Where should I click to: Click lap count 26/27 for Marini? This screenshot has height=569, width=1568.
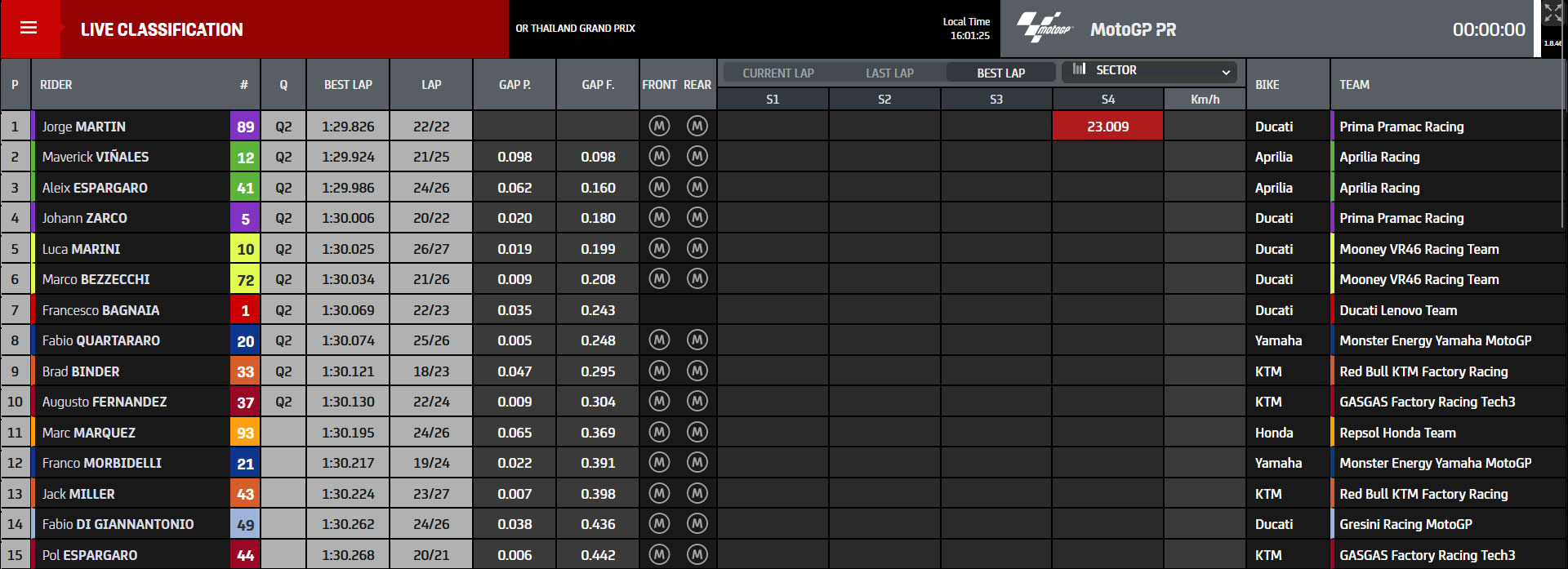tap(431, 249)
